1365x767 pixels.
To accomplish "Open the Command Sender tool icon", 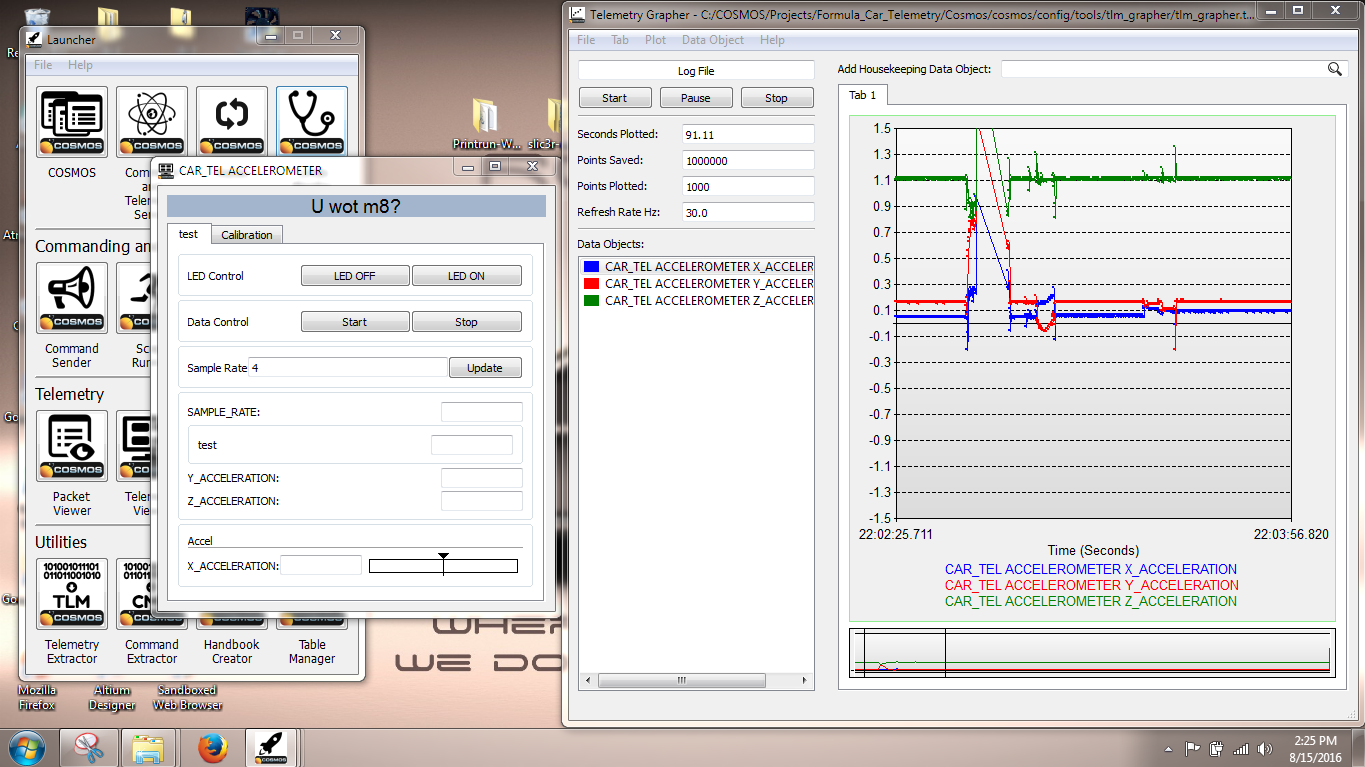I will coord(72,298).
